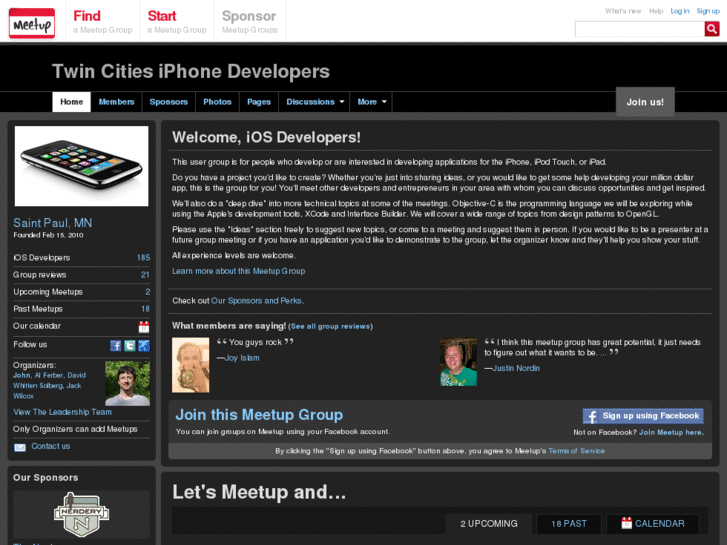727x545 pixels.
Task: Click Sign up using Facebook button
Action: pyautogui.click(x=643, y=416)
